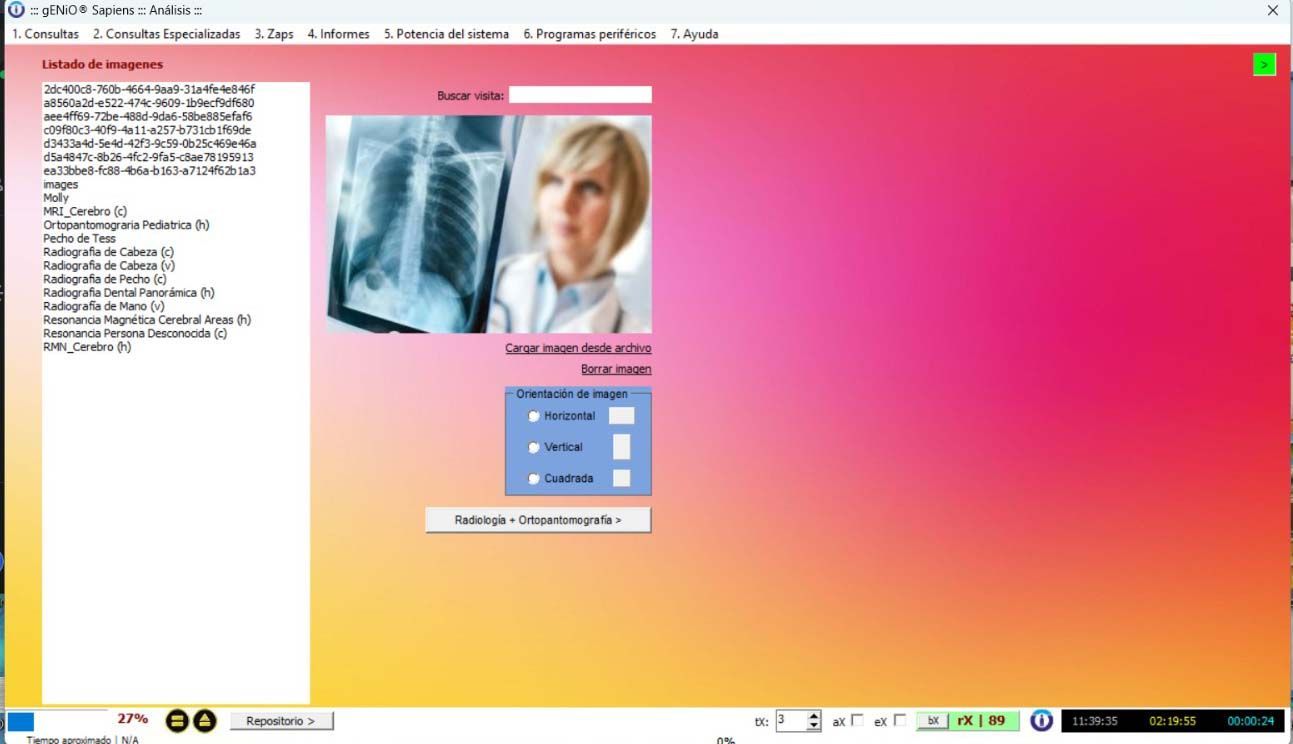The height and width of the screenshot is (744, 1293).
Task: Click the cyan timer reading 00:00:24
Action: [x=1251, y=721]
